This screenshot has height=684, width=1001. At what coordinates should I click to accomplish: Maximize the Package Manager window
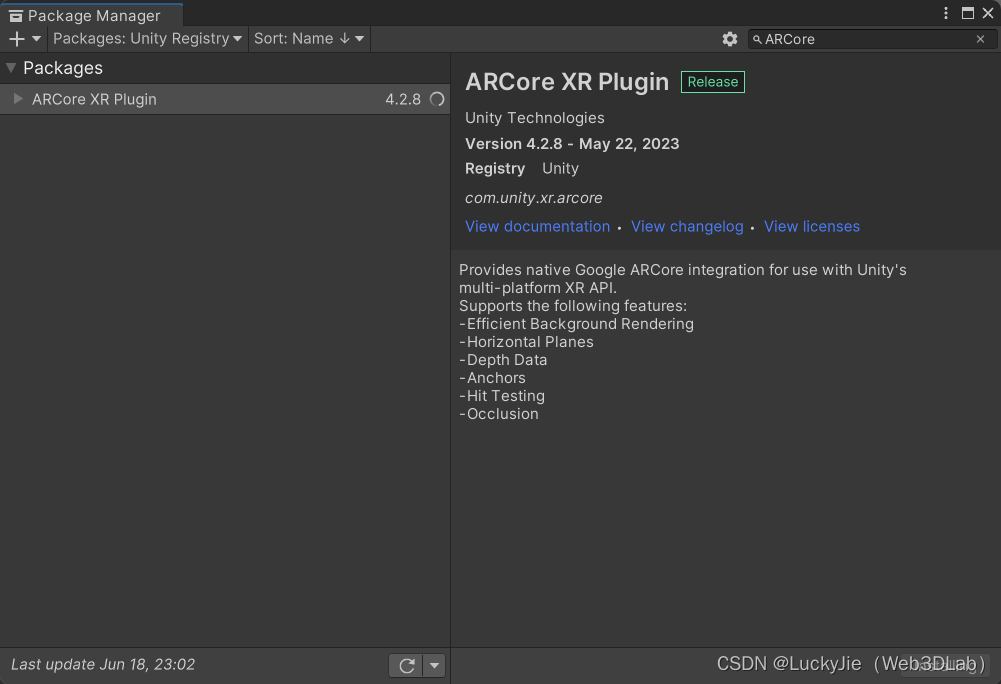tap(968, 13)
